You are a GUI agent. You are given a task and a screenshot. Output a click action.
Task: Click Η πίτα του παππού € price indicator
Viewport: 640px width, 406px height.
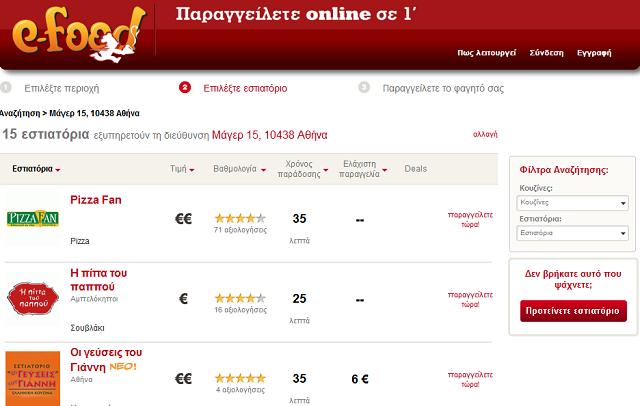click(183, 299)
